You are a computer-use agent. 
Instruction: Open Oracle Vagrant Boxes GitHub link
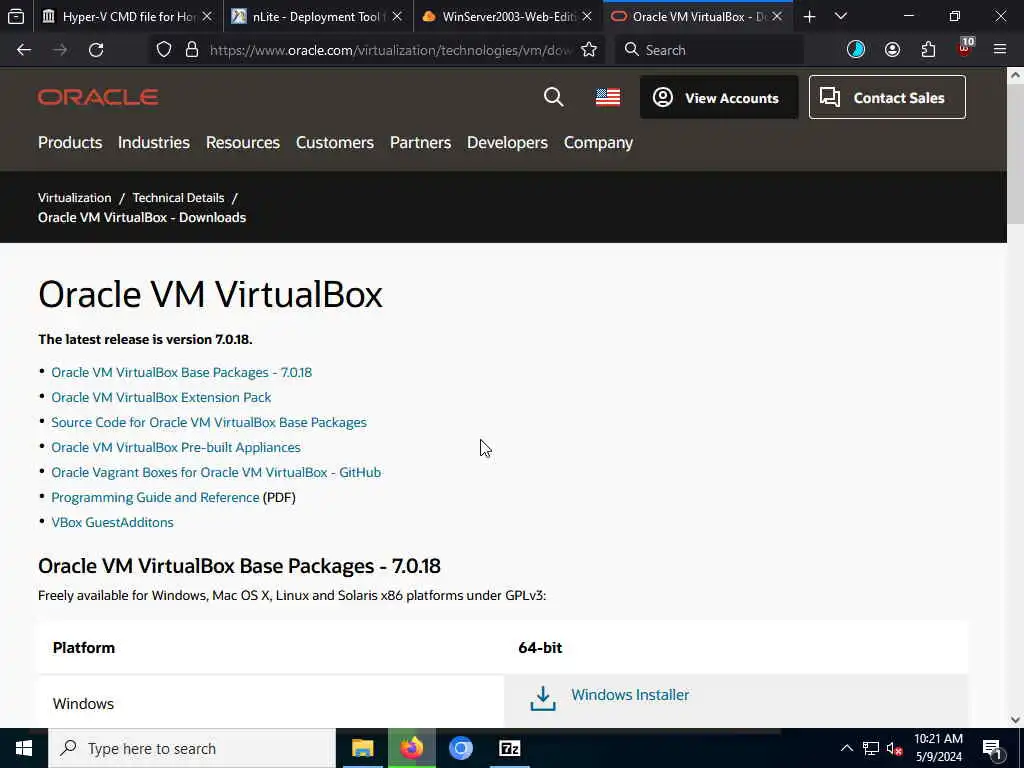(216, 472)
